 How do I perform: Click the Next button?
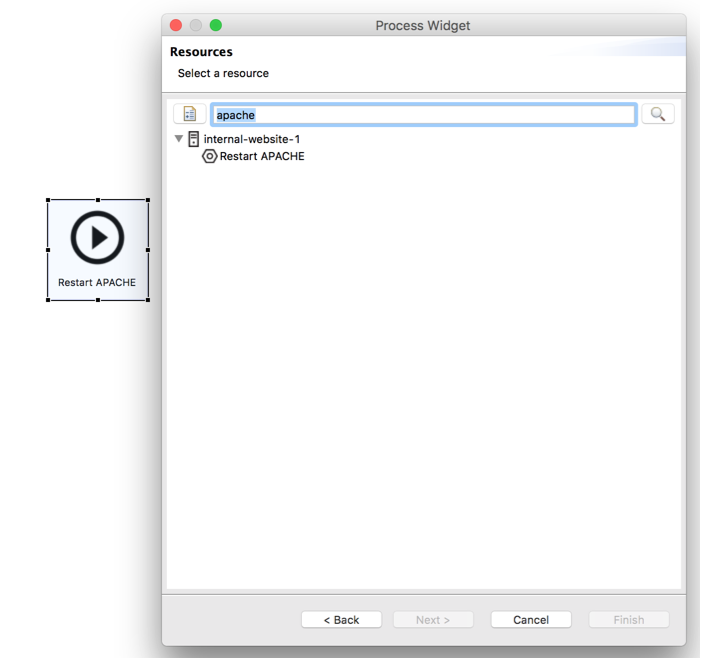tap(432, 620)
